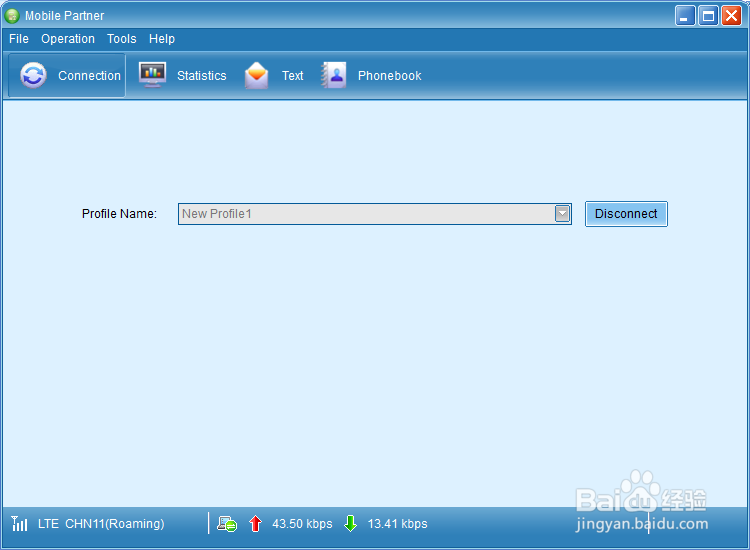Image resolution: width=750 pixels, height=550 pixels.
Task: Go to the Phonebook tab
Action: pos(372,76)
